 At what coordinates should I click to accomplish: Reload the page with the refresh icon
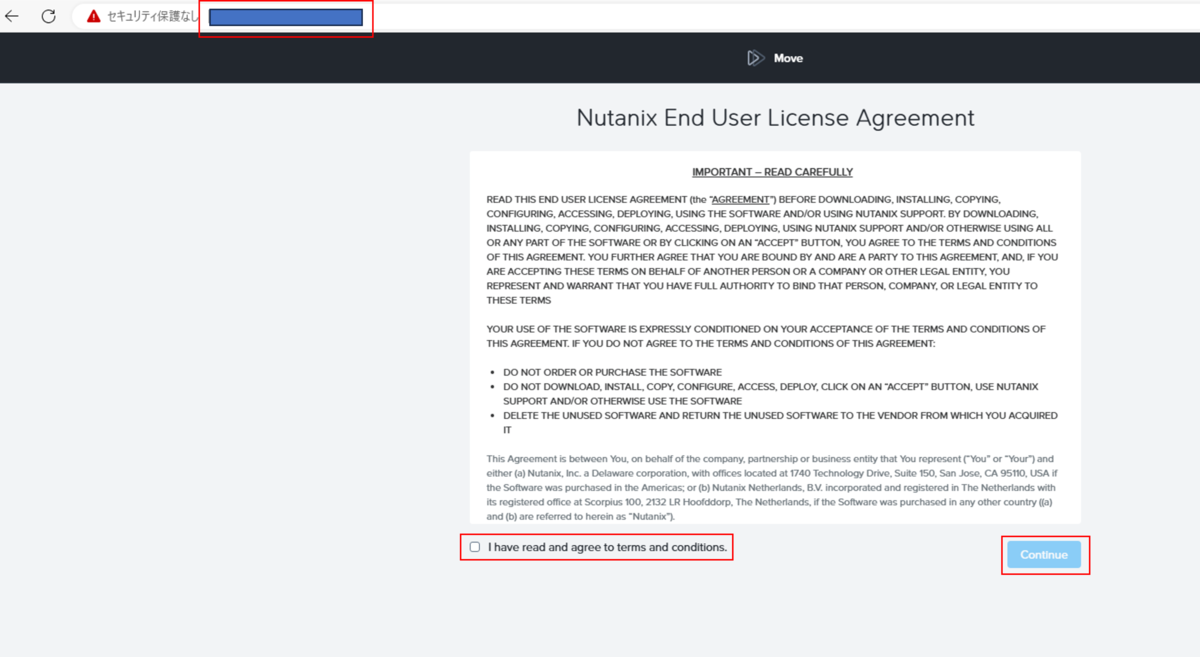[48, 16]
